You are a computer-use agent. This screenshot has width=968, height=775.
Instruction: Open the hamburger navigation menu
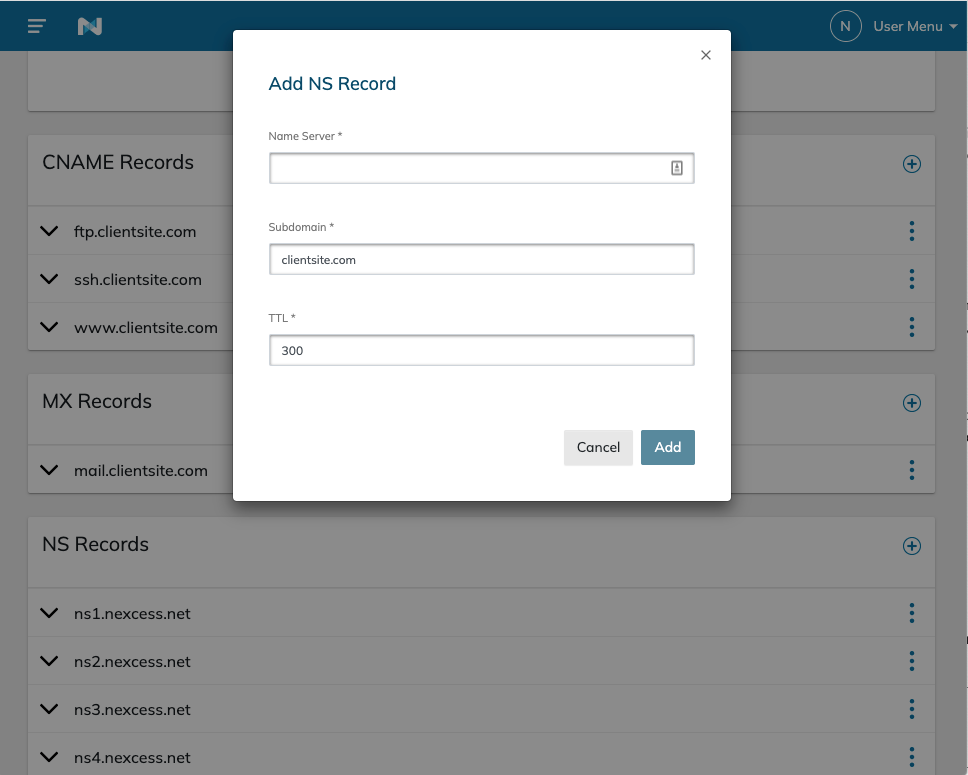36,26
